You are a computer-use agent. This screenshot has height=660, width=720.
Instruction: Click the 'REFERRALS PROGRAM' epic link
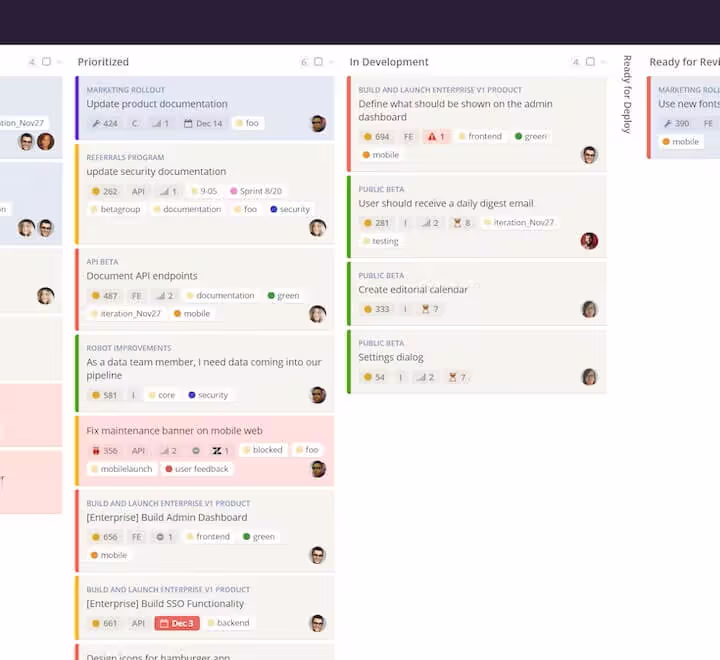click(x=125, y=158)
